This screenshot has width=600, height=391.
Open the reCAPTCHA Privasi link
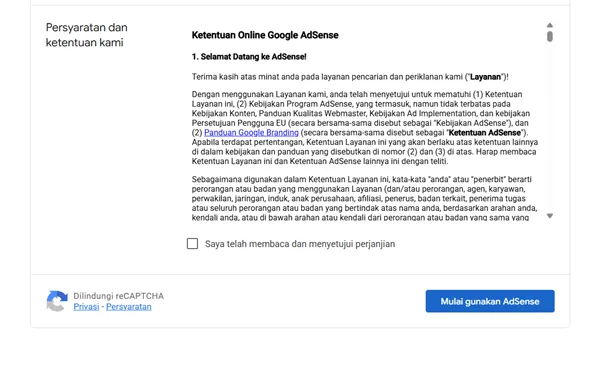tap(86, 307)
